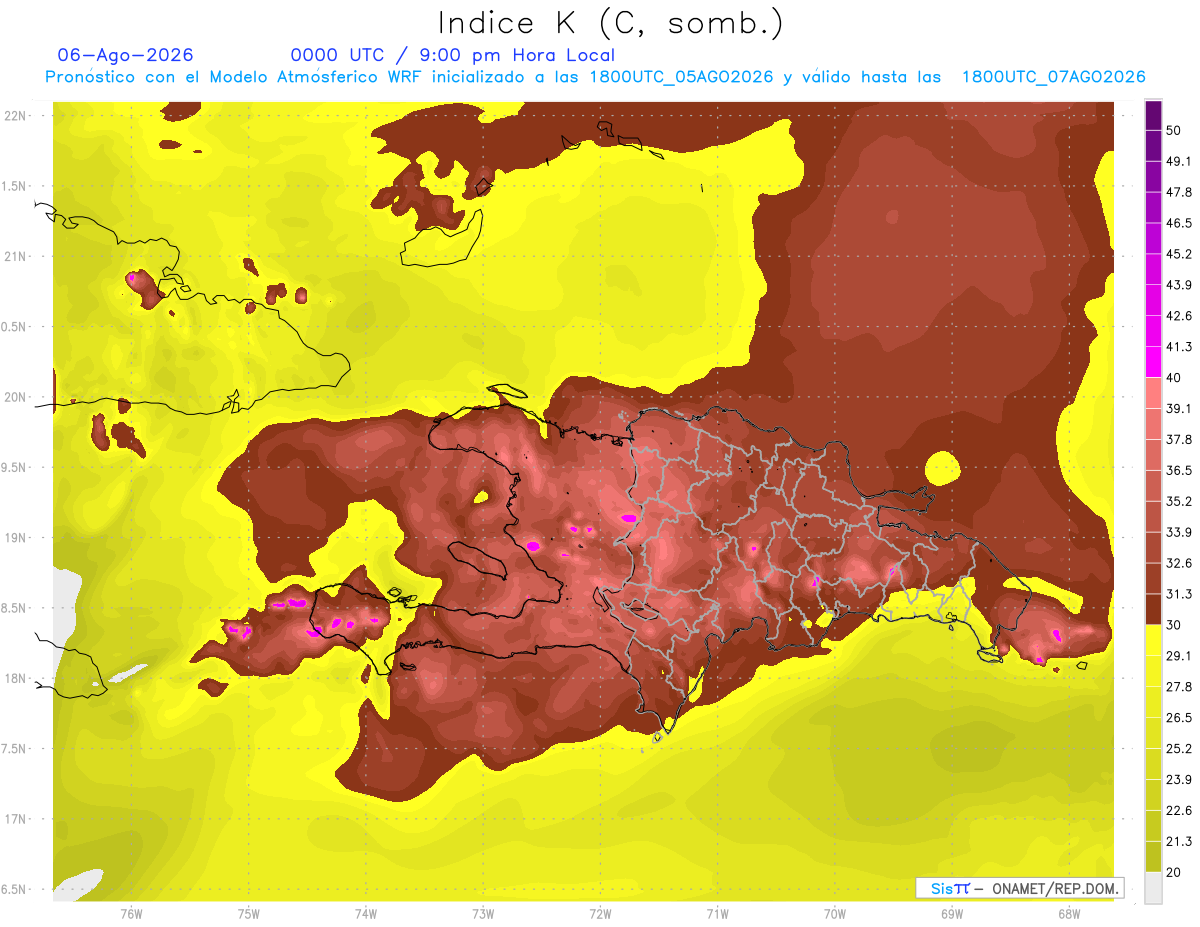Screen dimensions: 1200x927
Task: Click the '72W' longitude label
Action: (600, 913)
